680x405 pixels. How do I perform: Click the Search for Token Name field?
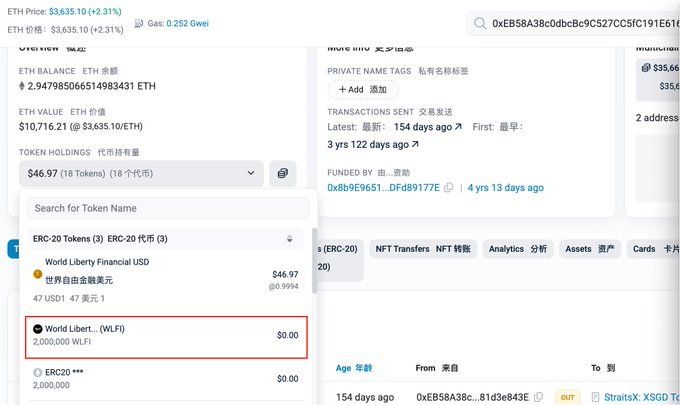coord(167,208)
